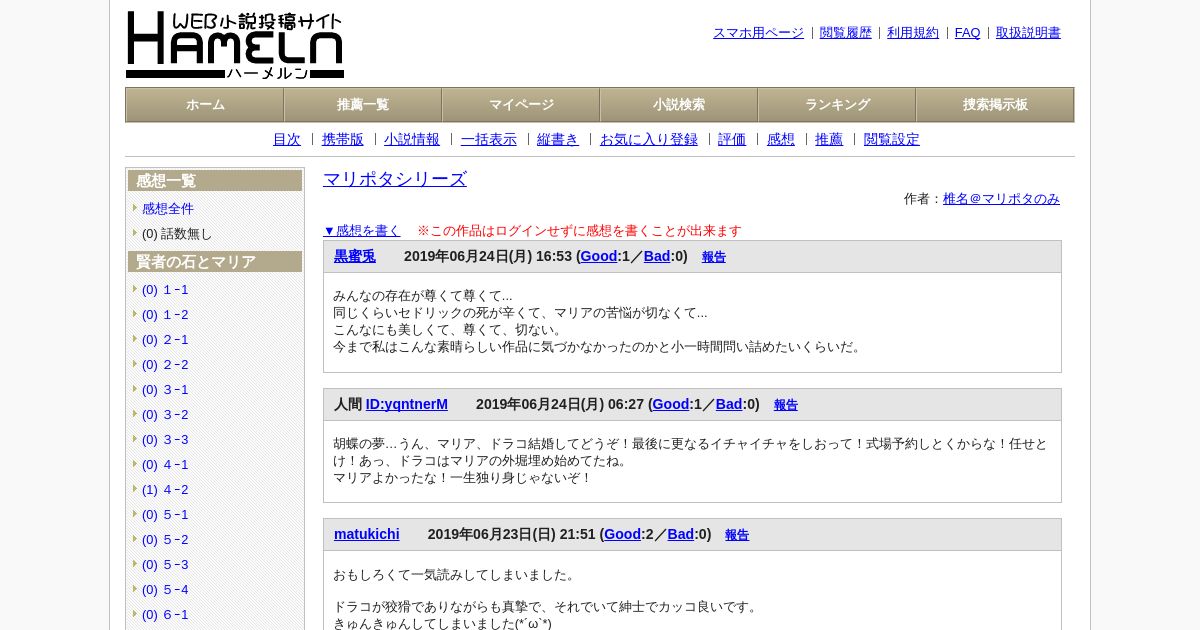Open chapter (0) 1-1 reviews

165,290
